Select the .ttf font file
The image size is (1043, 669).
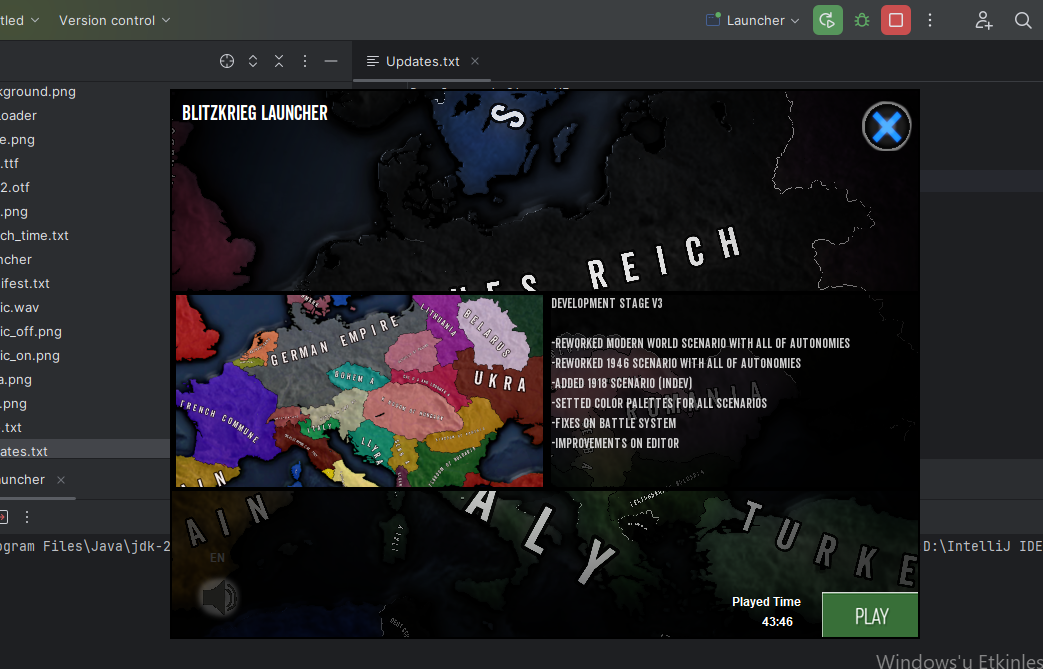point(10,163)
